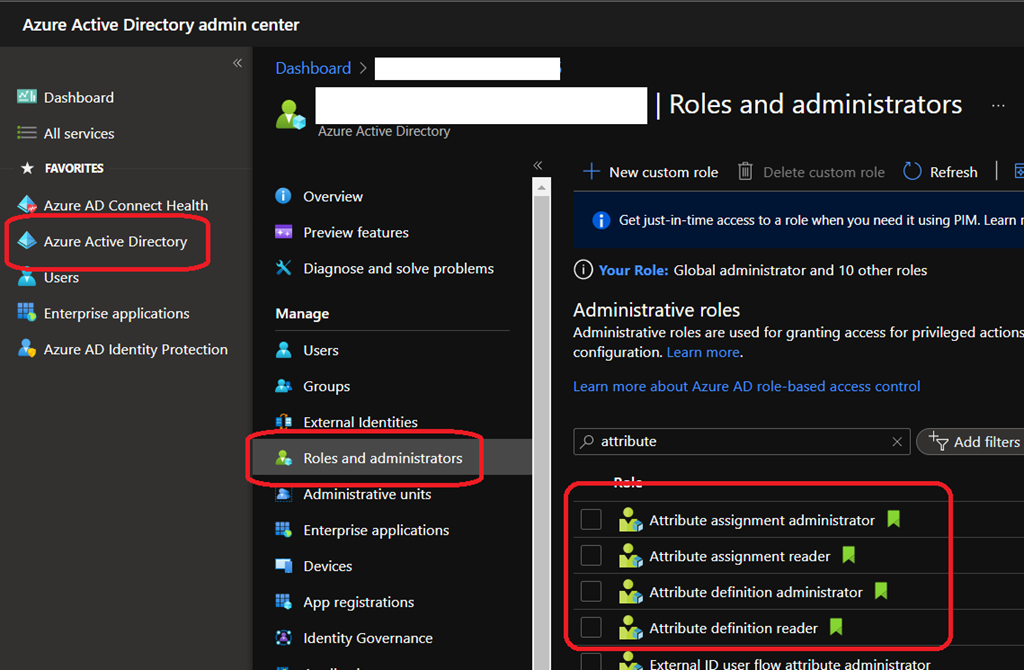
Task: Select the Attribute assignment reader checkbox
Action: pos(591,556)
